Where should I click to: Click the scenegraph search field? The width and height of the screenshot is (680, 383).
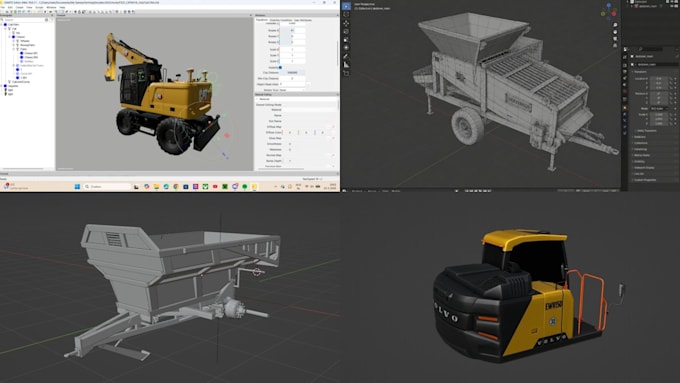click(x=23, y=20)
